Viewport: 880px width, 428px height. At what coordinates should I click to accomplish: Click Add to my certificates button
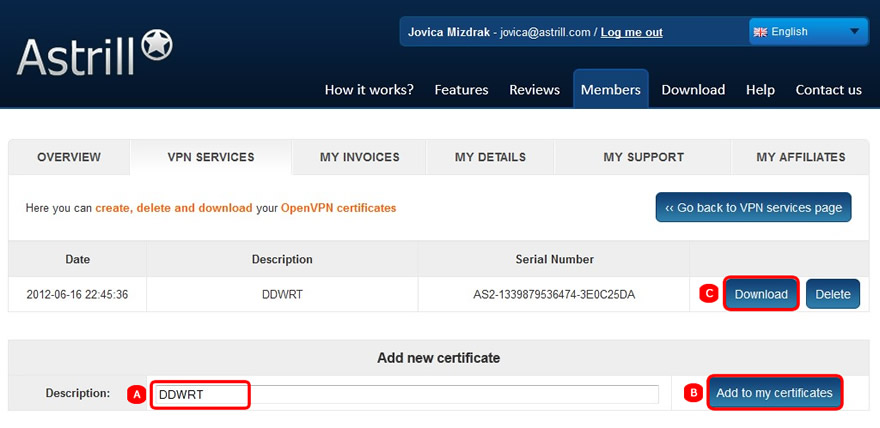pyautogui.click(x=774, y=393)
